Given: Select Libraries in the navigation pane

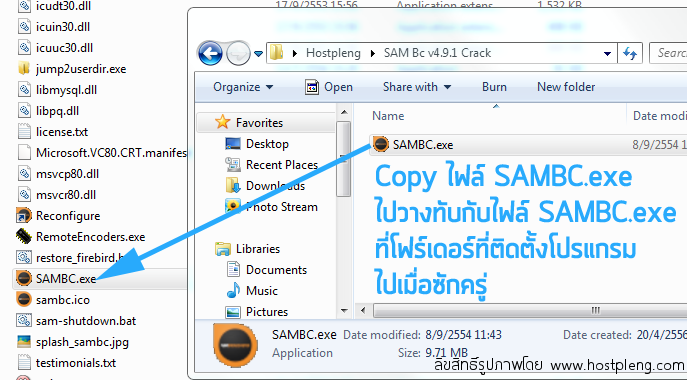Looking at the screenshot, I should 258,249.
